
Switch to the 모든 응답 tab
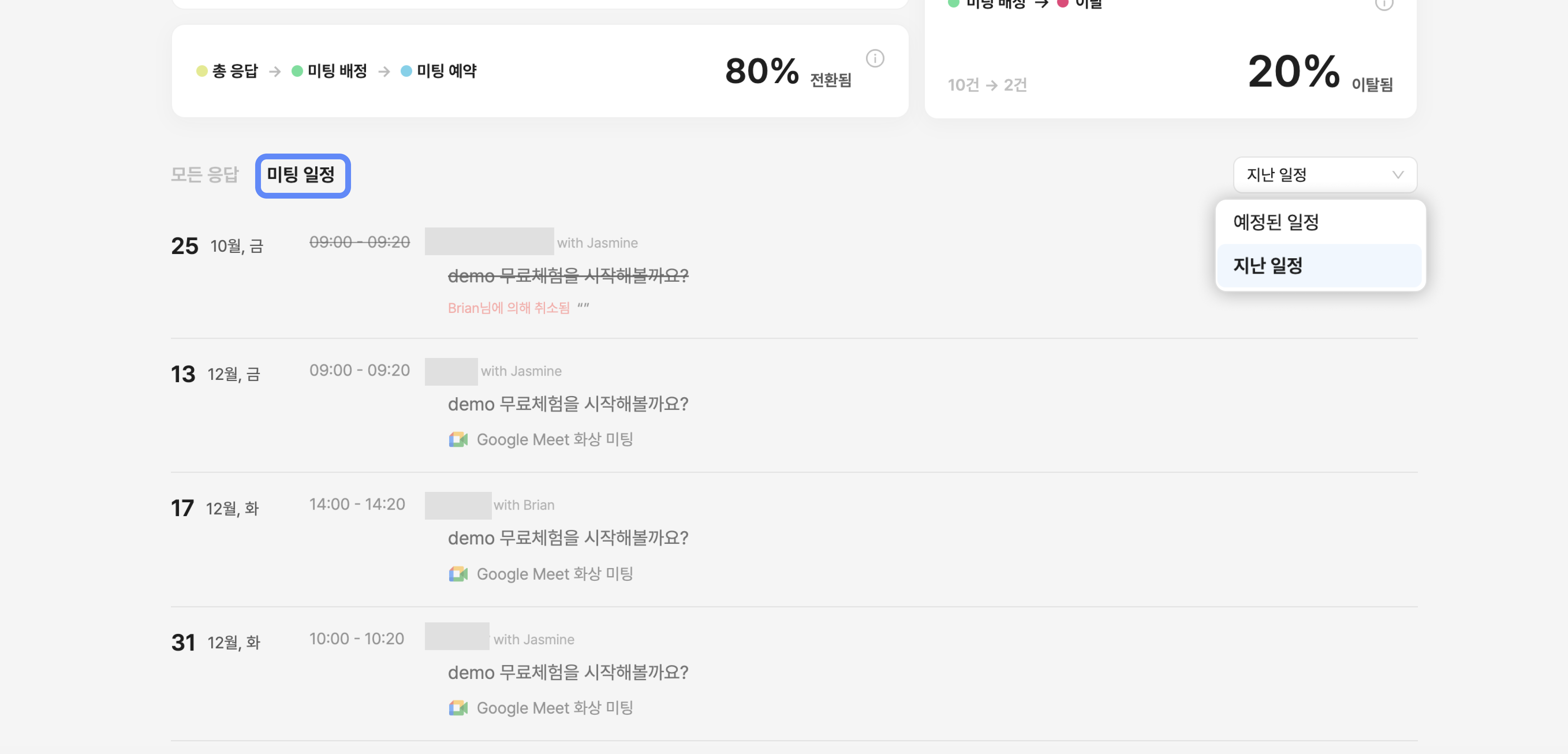coord(204,175)
